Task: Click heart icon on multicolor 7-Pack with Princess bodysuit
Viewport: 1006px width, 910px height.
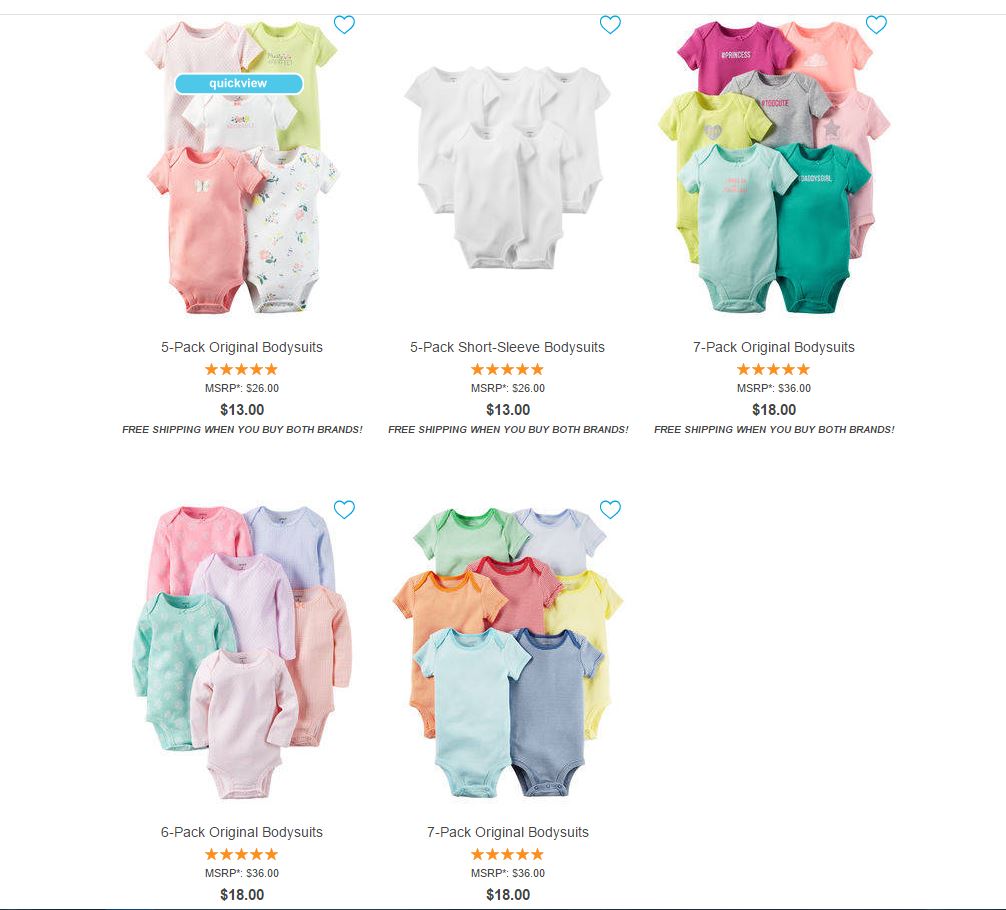Action: (876, 24)
